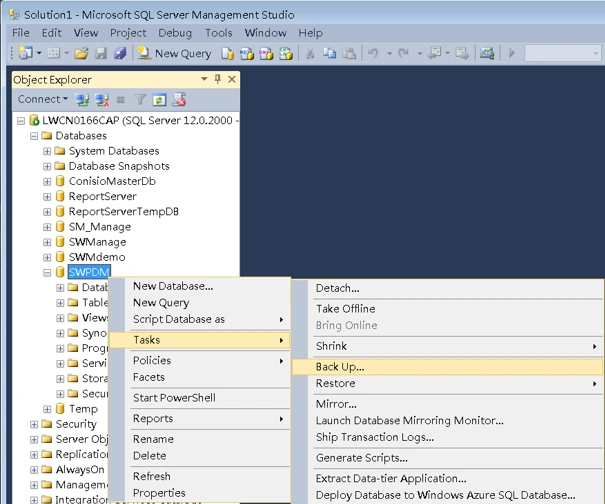The height and width of the screenshot is (504, 605).
Task: Click the Activity Monitor icon in toolbar
Action: tap(487, 53)
